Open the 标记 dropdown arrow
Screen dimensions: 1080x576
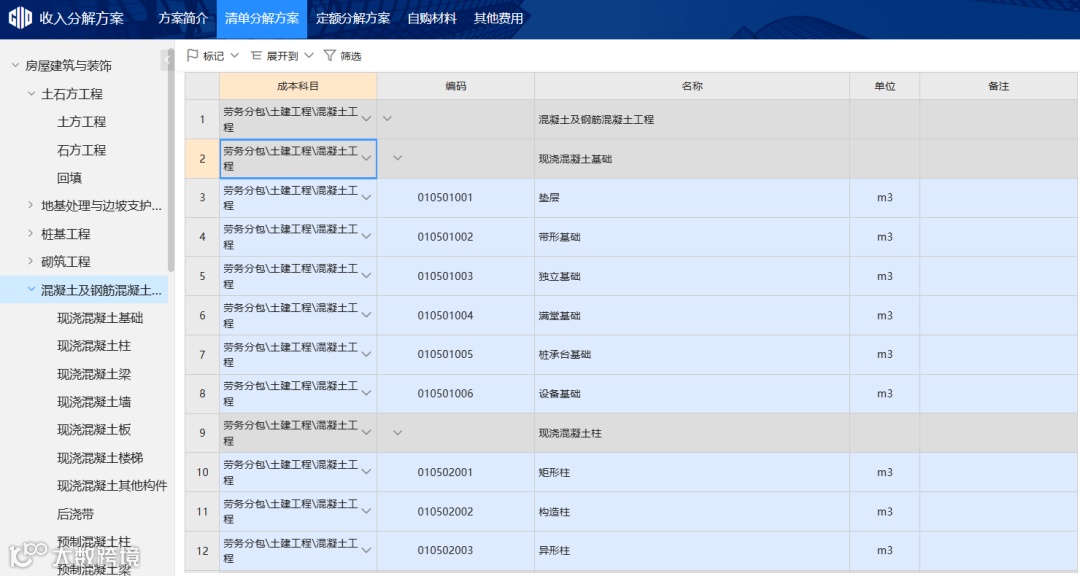click(235, 55)
